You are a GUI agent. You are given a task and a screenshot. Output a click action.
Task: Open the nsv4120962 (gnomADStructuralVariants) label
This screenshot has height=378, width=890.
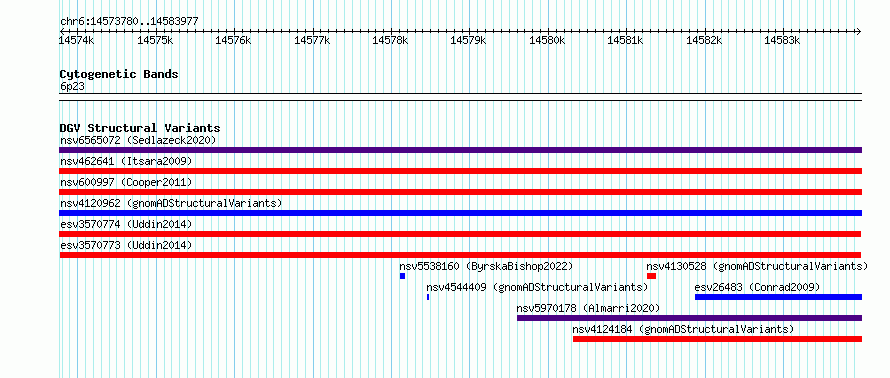pyautogui.click(x=171, y=203)
